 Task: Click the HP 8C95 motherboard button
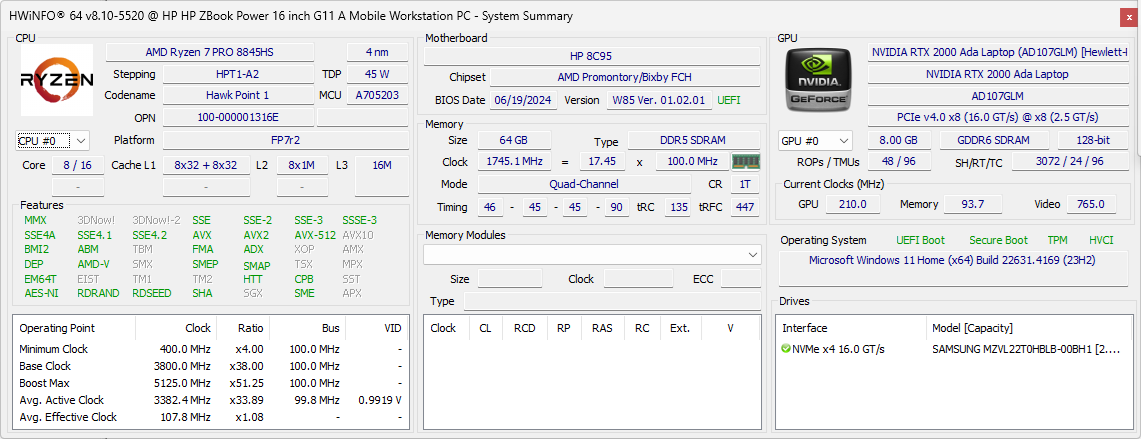pos(590,56)
